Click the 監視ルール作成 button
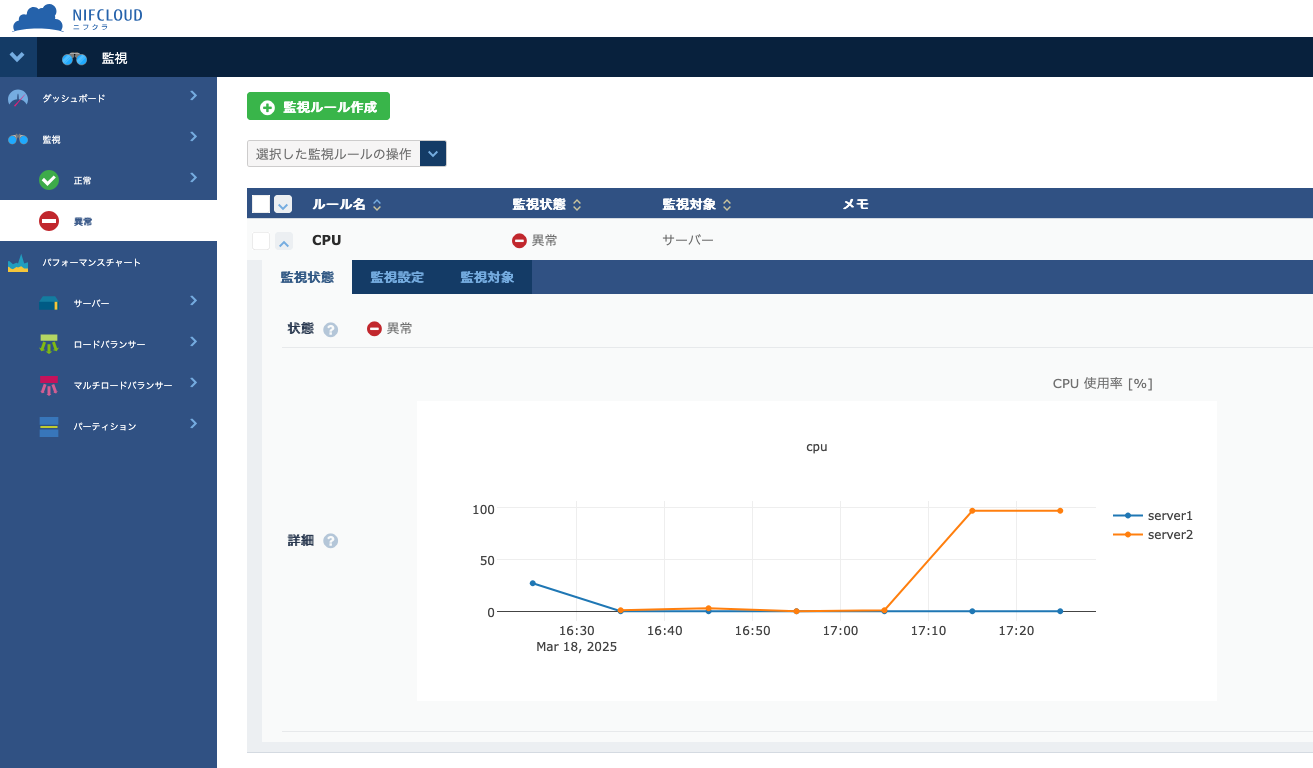Screen dimensions: 1313x768 [x=318, y=106]
